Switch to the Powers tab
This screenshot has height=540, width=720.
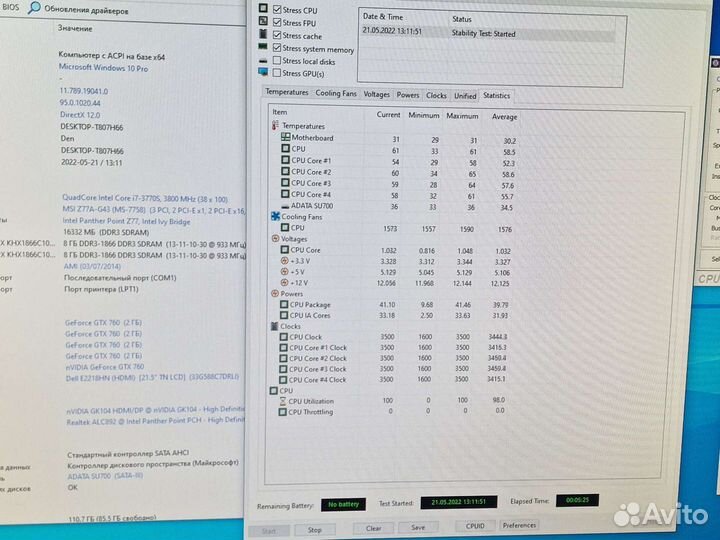tap(408, 95)
